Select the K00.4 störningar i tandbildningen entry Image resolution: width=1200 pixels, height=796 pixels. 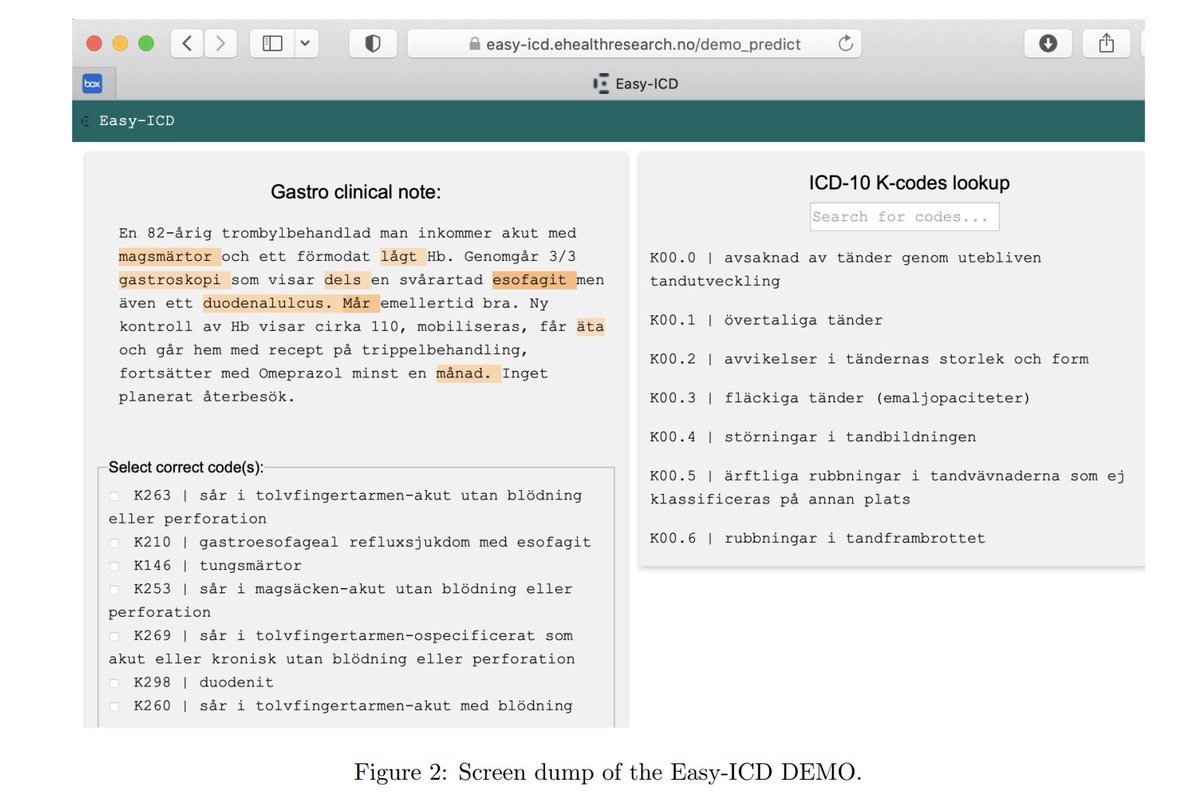point(813,437)
